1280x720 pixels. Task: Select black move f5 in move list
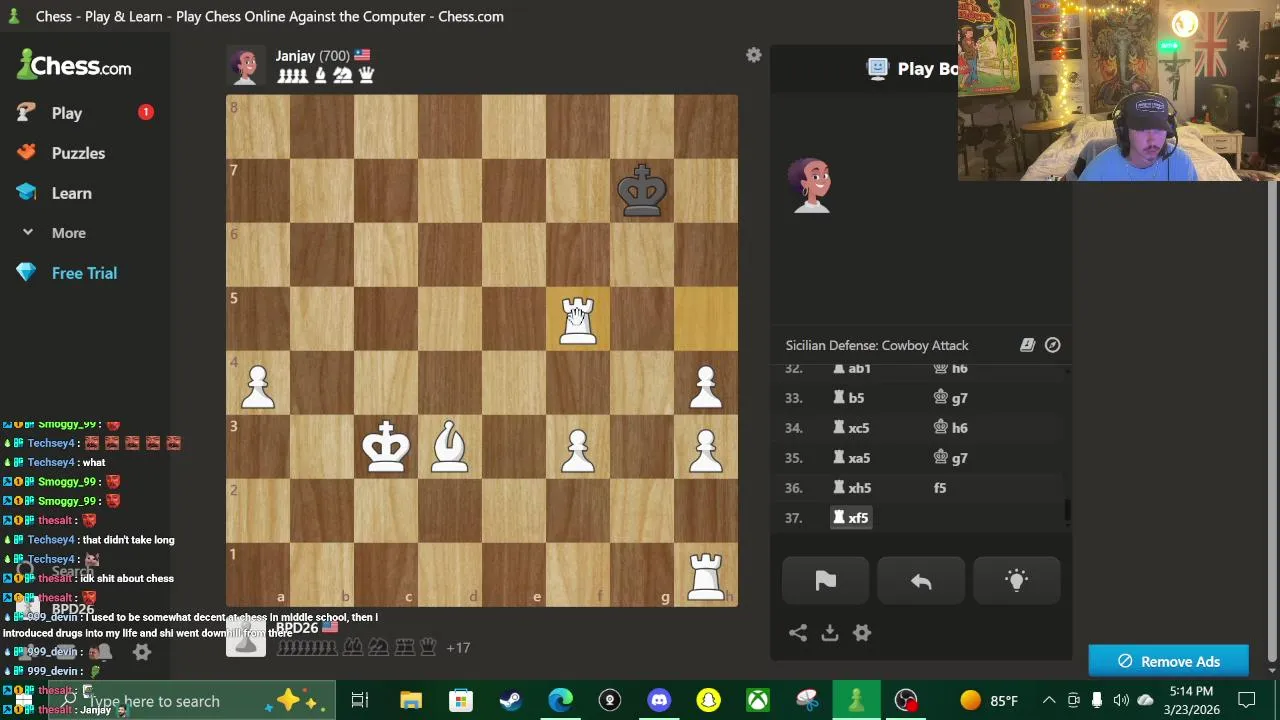tap(940, 488)
